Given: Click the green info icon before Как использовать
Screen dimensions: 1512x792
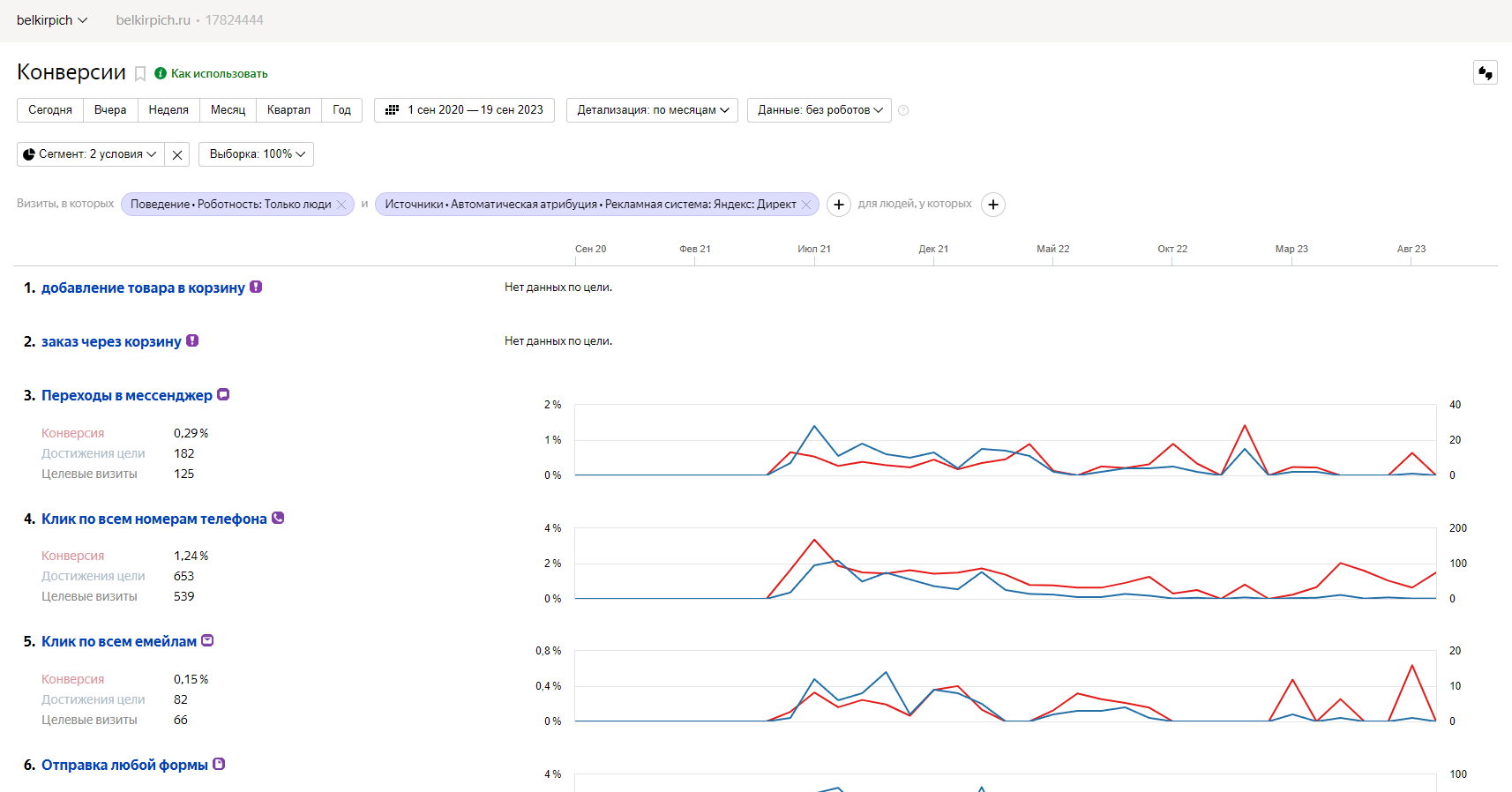Looking at the screenshot, I should coord(161,73).
